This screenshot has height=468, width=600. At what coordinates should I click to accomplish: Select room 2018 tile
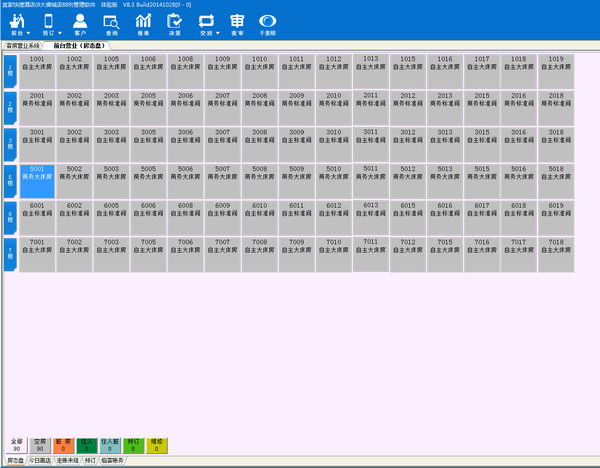pos(556,108)
